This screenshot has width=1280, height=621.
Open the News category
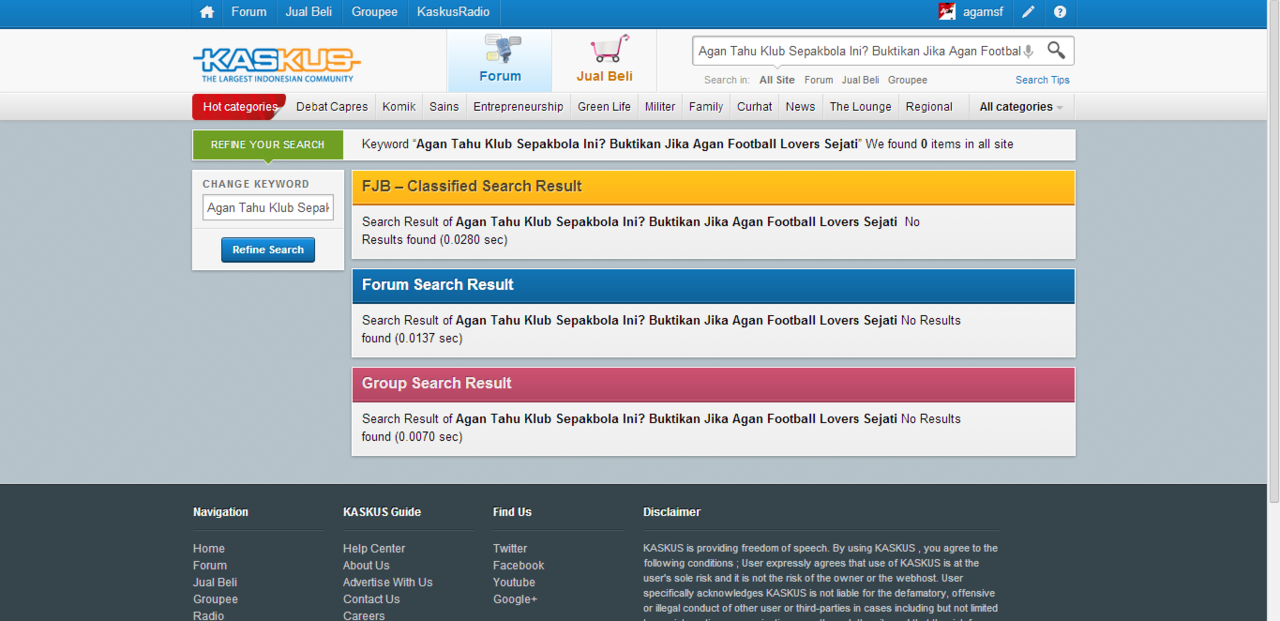tap(800, 107)
